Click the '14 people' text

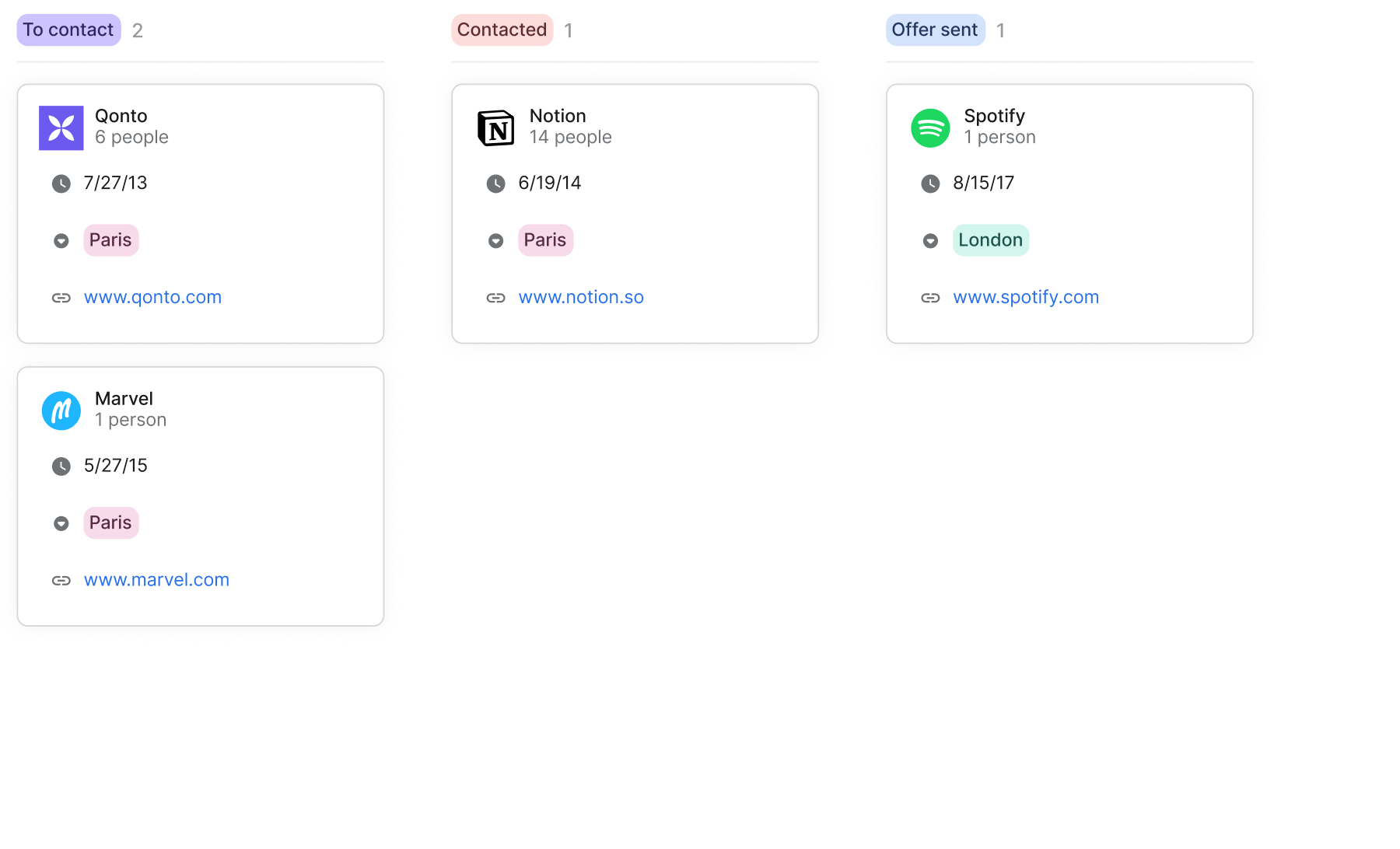click(x=570, y=137)
